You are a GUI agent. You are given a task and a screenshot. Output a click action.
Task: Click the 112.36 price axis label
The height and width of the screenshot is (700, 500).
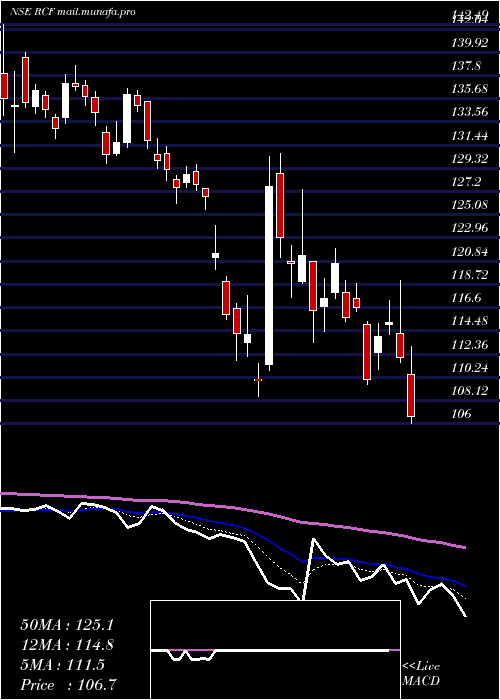pyautogui.click(x=469, y=344)
